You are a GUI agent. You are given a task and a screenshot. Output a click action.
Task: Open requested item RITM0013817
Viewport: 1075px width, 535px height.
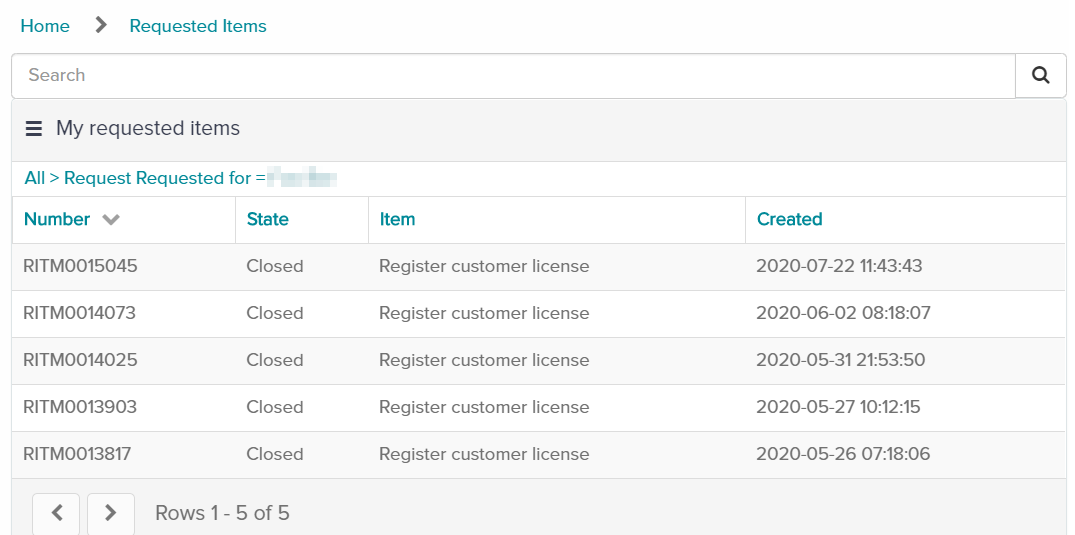point(77,454)
